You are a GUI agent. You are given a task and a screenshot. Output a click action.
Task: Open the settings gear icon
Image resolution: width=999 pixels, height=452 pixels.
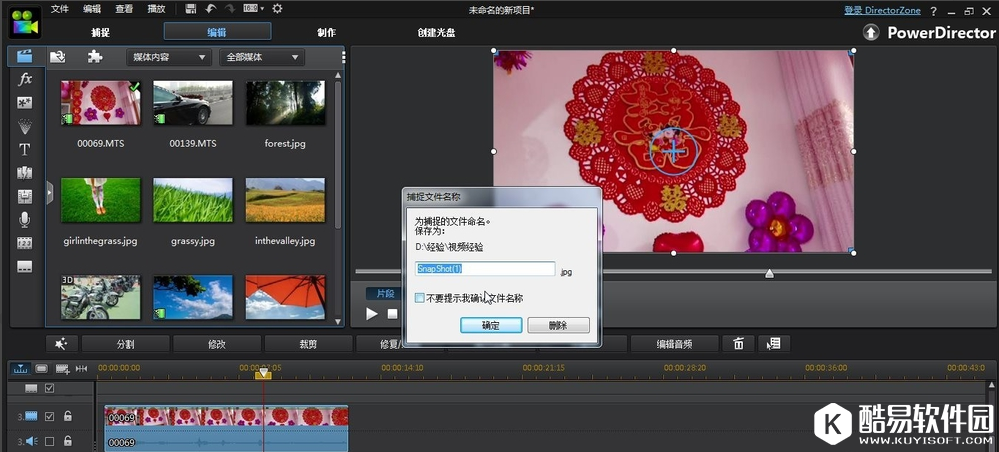[x=277, y=9]
